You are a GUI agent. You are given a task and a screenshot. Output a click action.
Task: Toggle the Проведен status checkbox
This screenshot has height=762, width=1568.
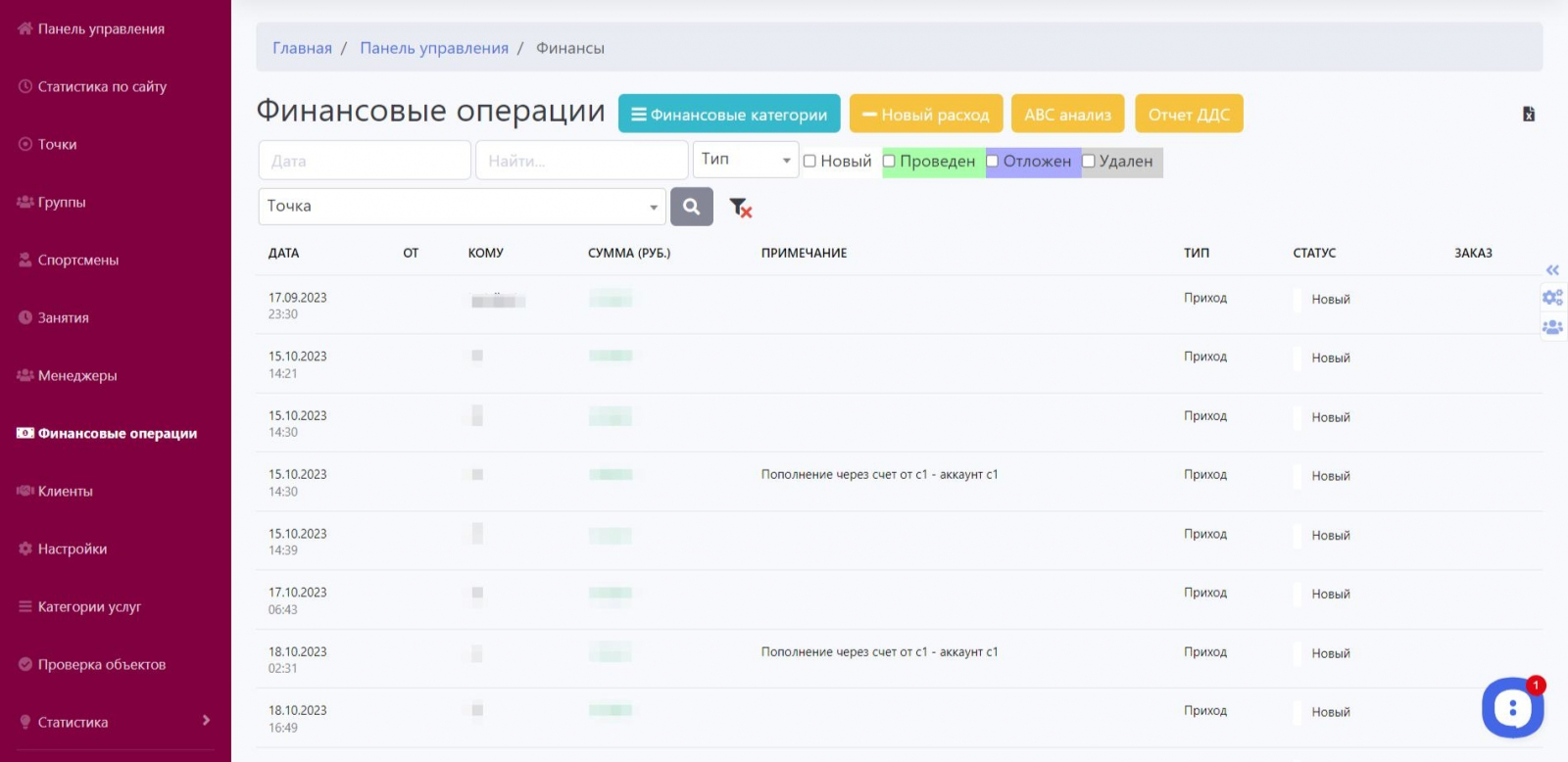click(889, 162)
